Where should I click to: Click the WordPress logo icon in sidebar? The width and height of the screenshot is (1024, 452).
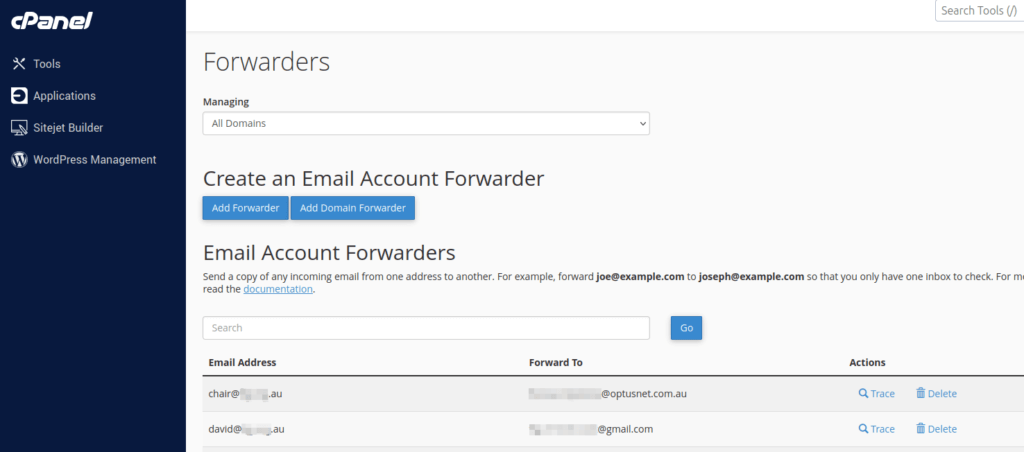coord(18,160)
